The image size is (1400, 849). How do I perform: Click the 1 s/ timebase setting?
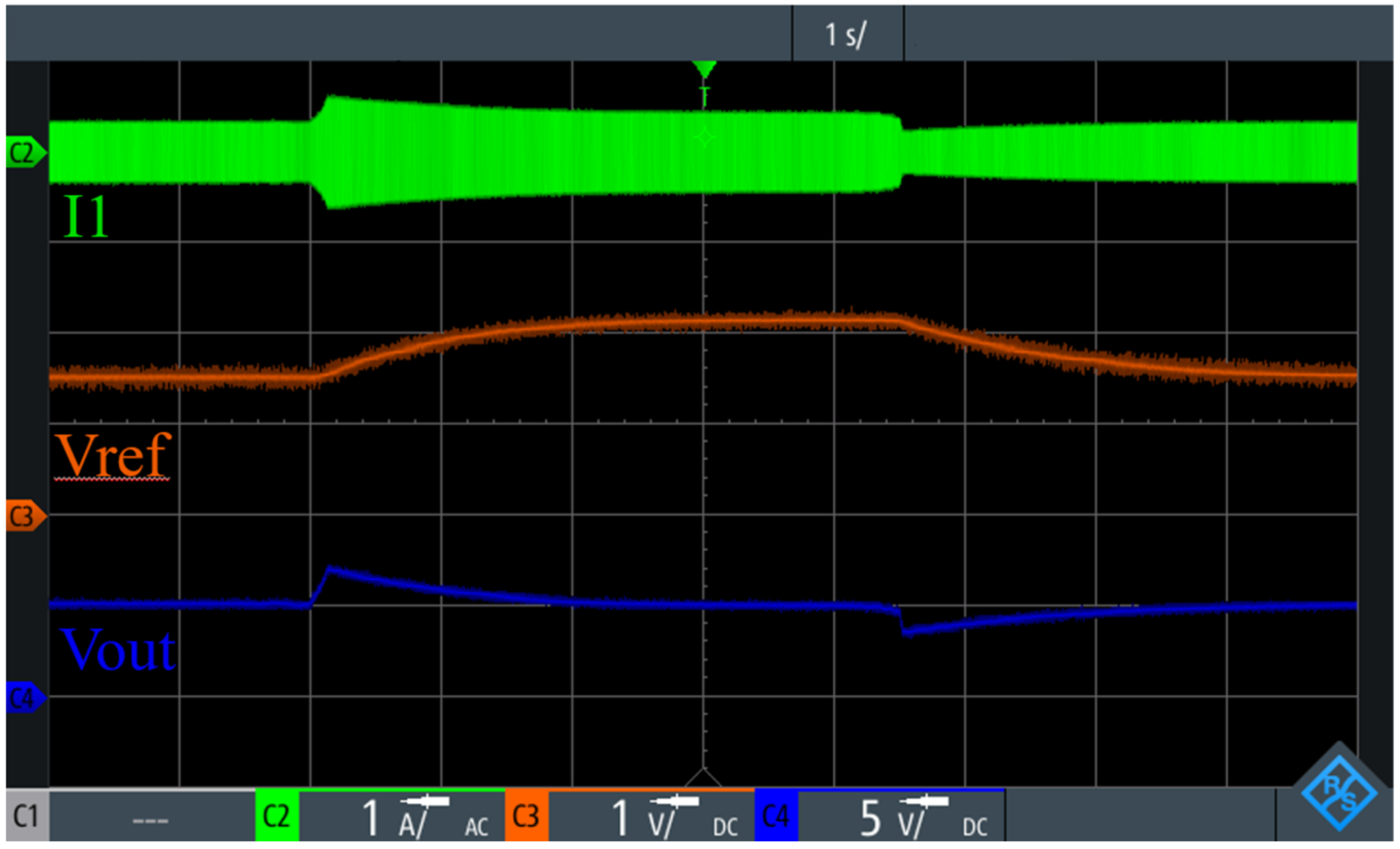(x=848, y=33)
